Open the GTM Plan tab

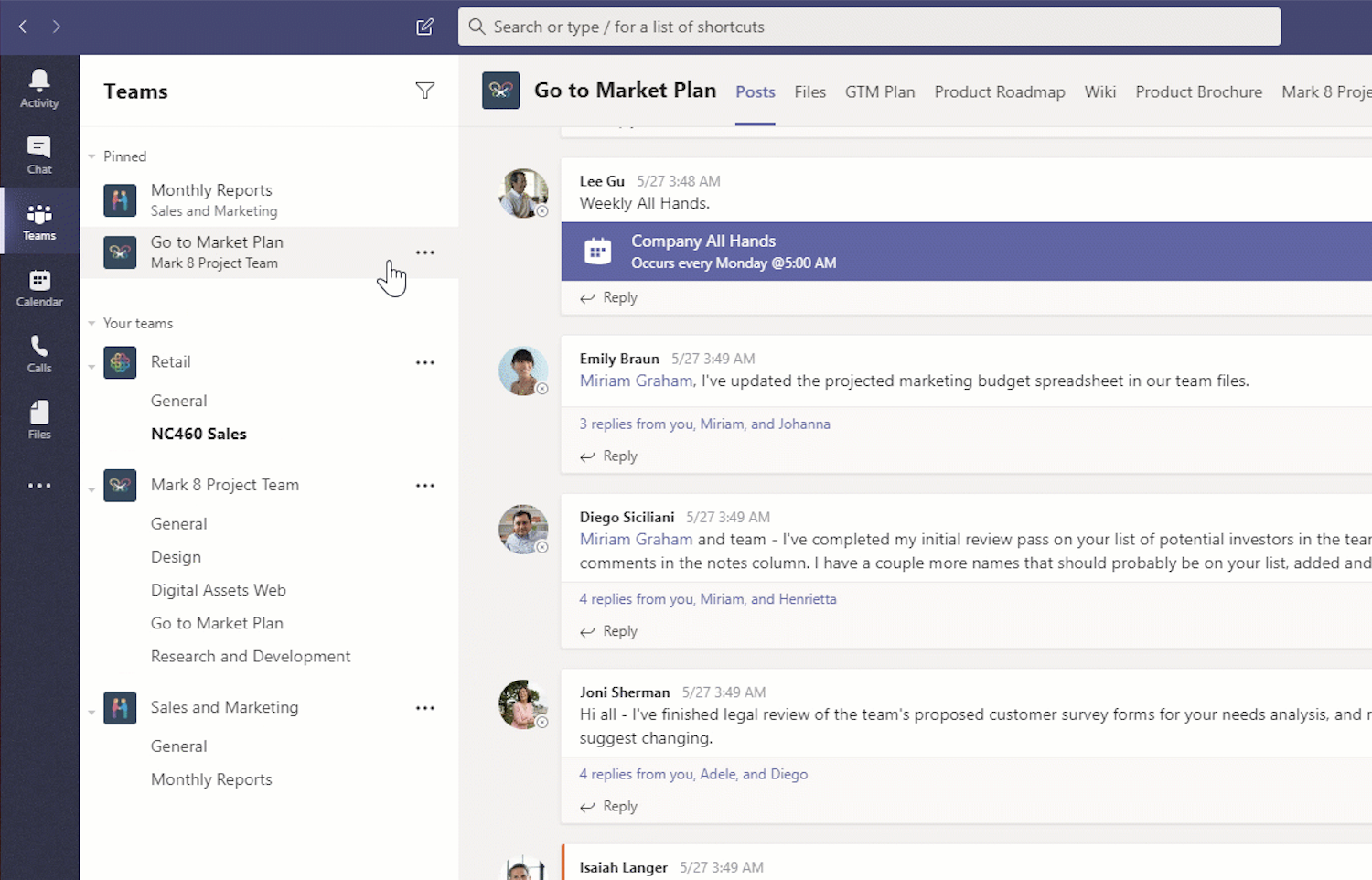pos(880,91)
